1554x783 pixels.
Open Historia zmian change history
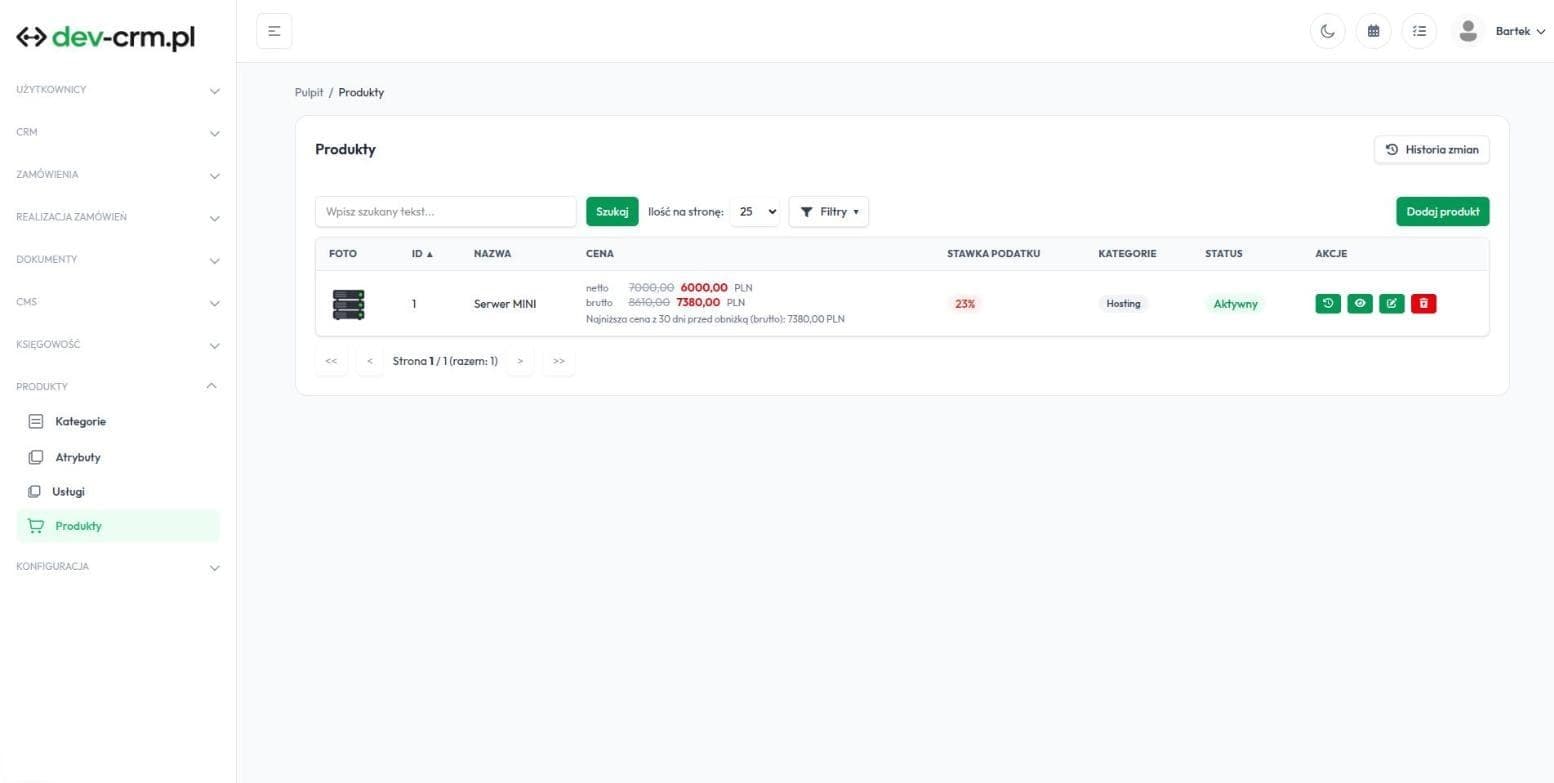[1432, 150]
